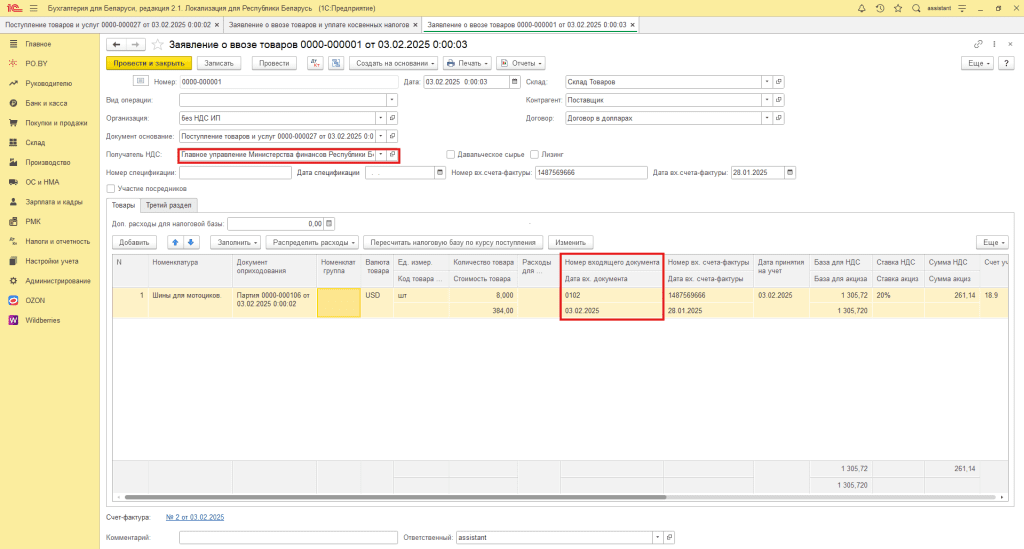Open Распределить расходы dropdown

point(312,242)
